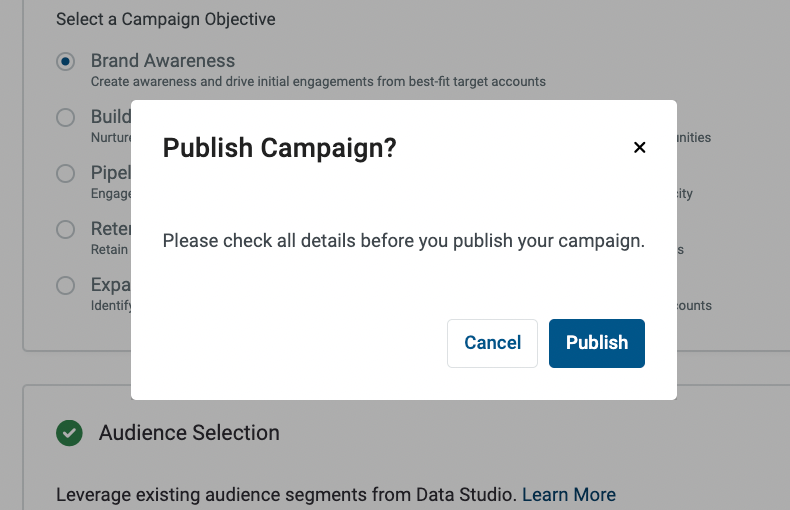Image resolution: width=790 pixels, height=510 pixels.
Task: Click the truncated Reter option label
Action: [x=111, y=229]
